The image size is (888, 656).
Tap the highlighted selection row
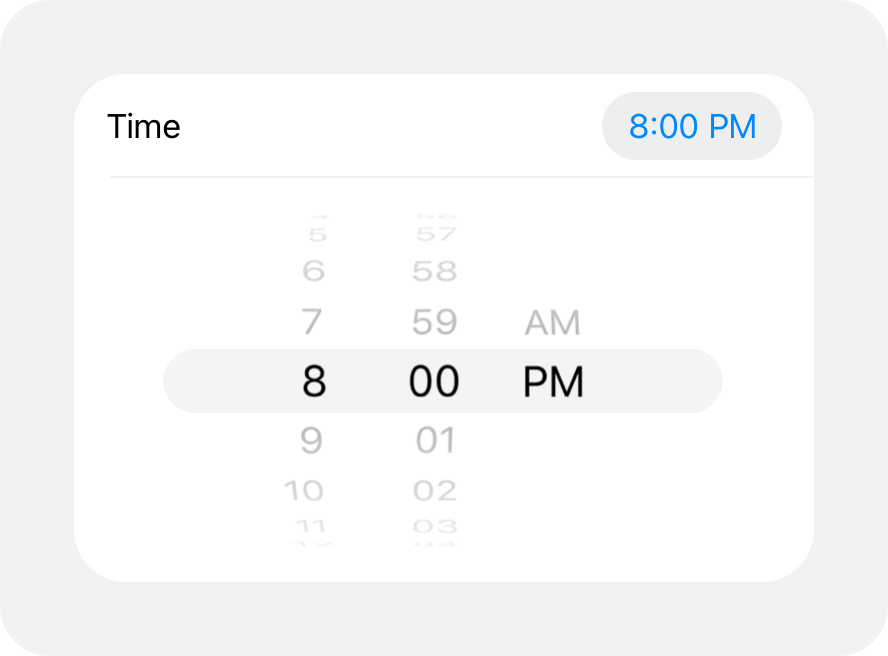point(443,381)
